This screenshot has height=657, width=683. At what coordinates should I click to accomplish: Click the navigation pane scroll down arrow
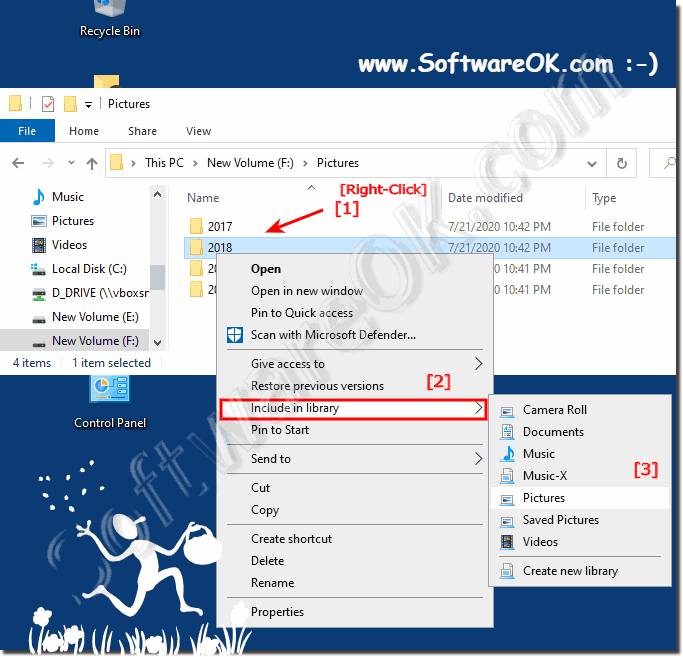click(158, 343)
